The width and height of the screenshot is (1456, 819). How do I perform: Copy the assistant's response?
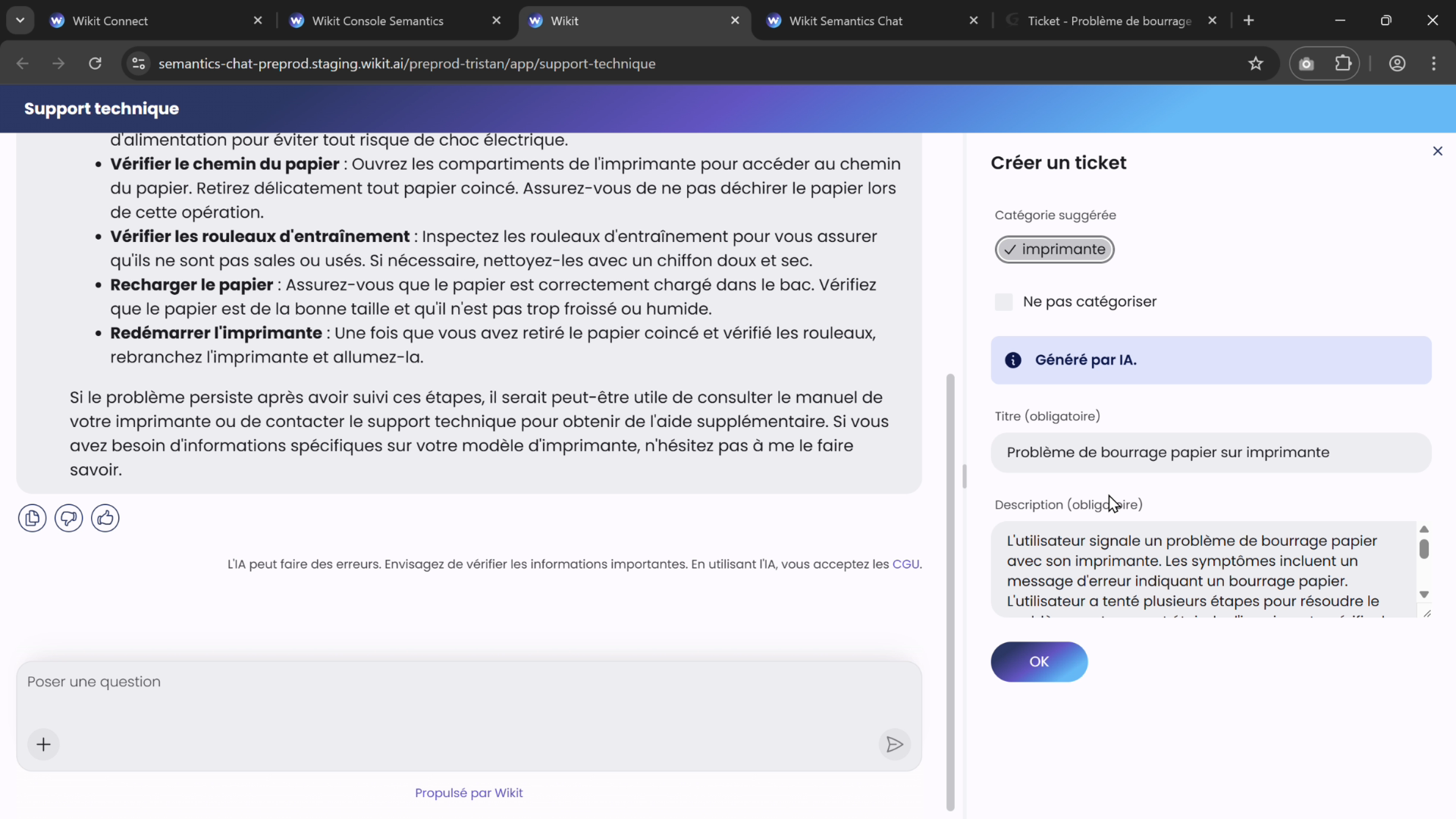32,518
